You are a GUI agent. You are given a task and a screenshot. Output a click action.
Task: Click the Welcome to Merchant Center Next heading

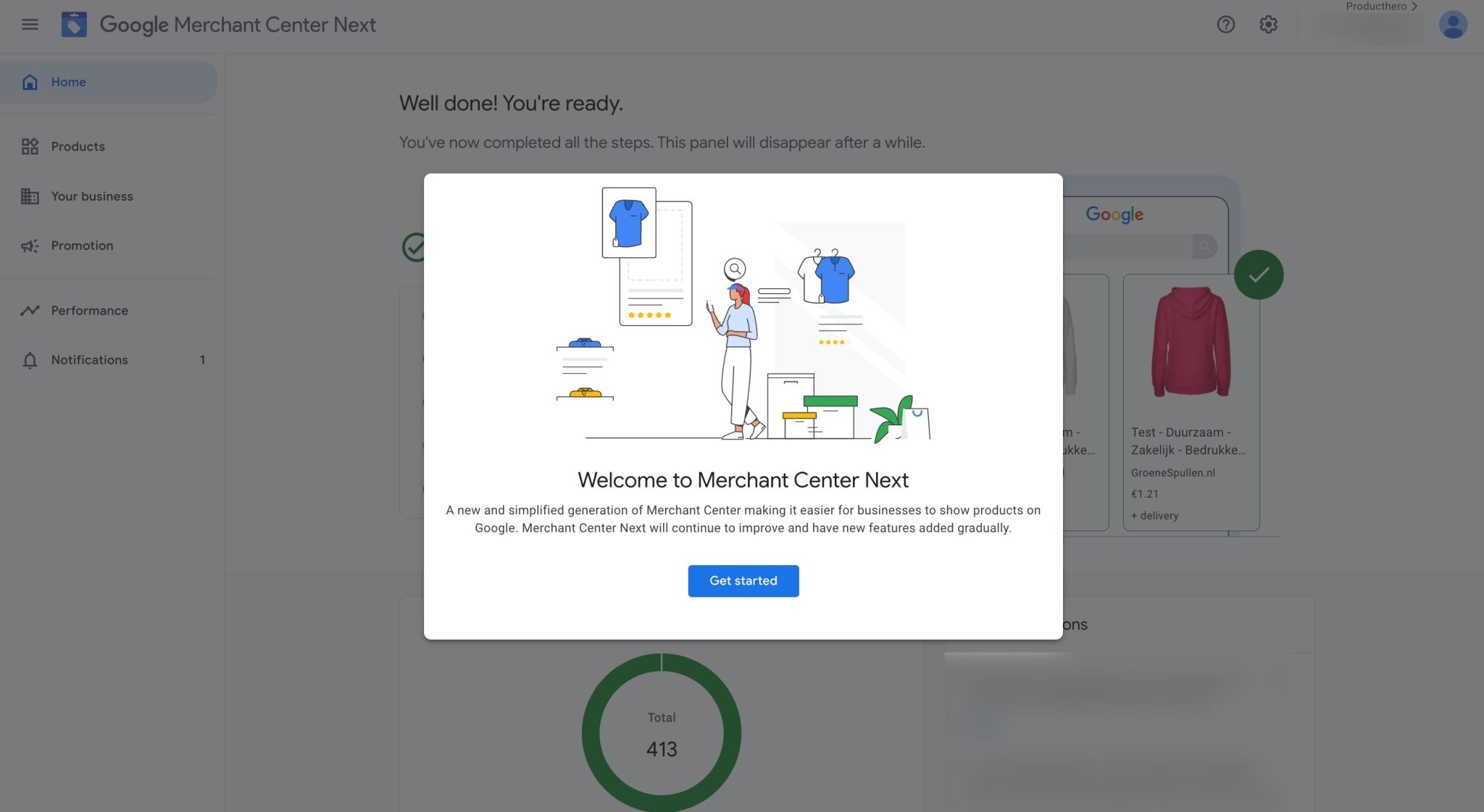pyautogui.click(x=743, y=480)
